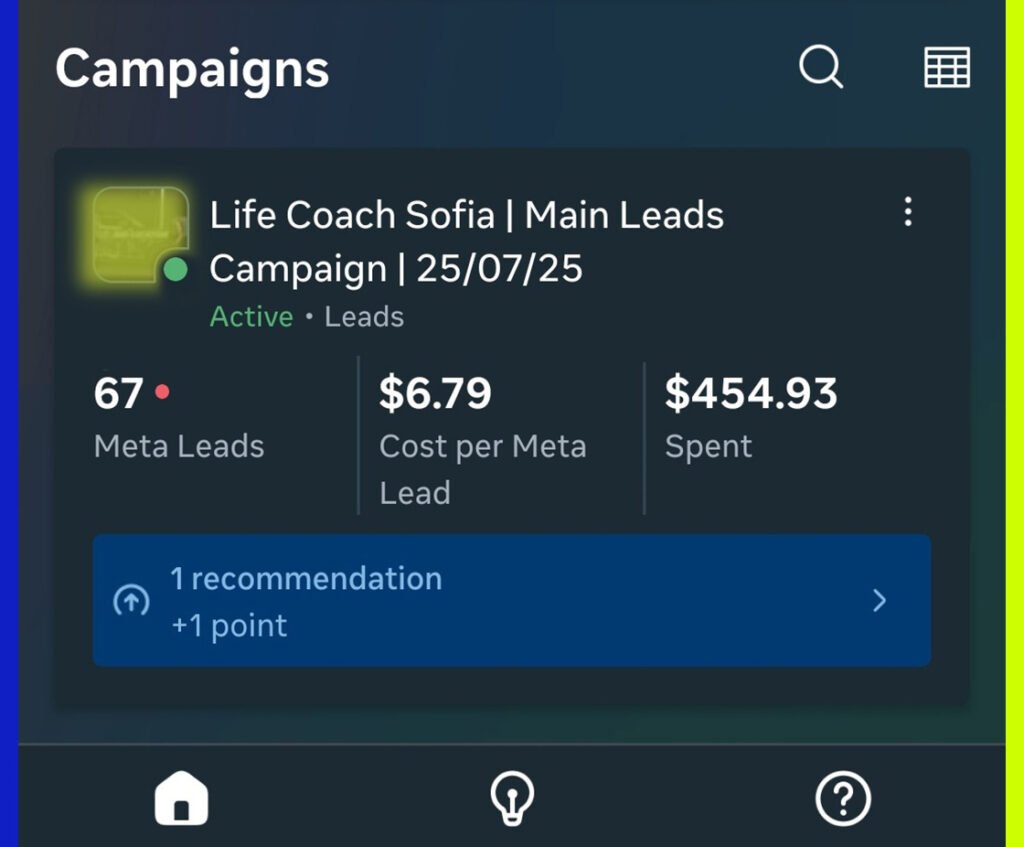Go to the Home tab
Image resolution: width=1024 pixels, height=847 pixels.
click(x=181, y=799)
